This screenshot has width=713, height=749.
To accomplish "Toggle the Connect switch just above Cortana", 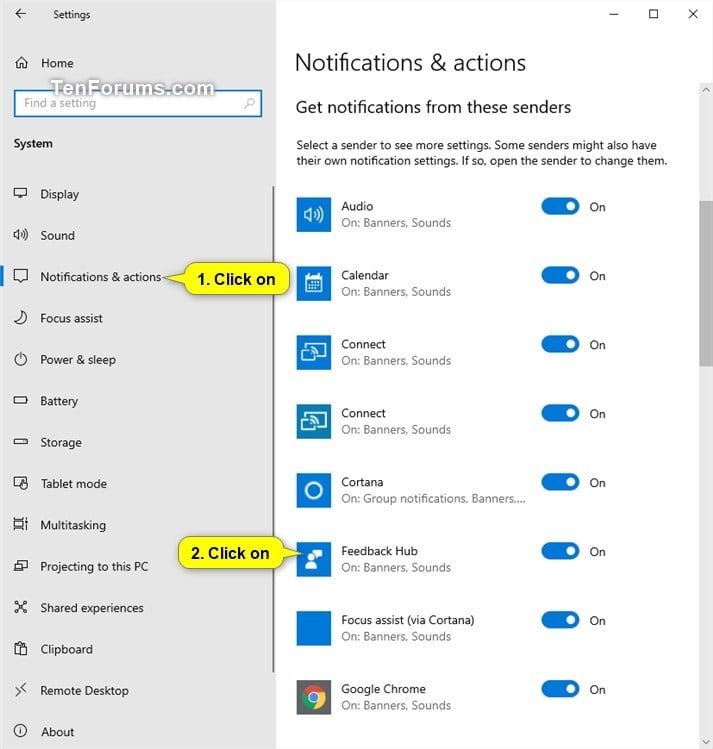I will pyautogui.click(x=560, y=413).
